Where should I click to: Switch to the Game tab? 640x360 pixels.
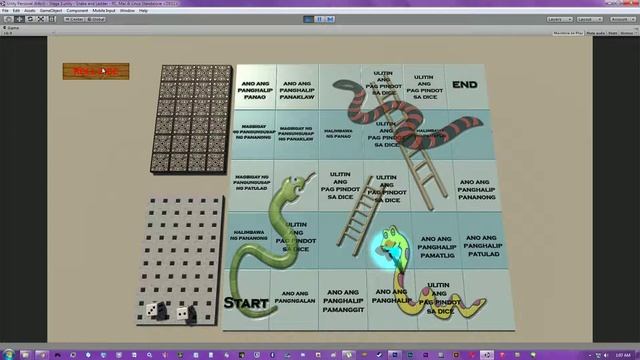point(11,28)
